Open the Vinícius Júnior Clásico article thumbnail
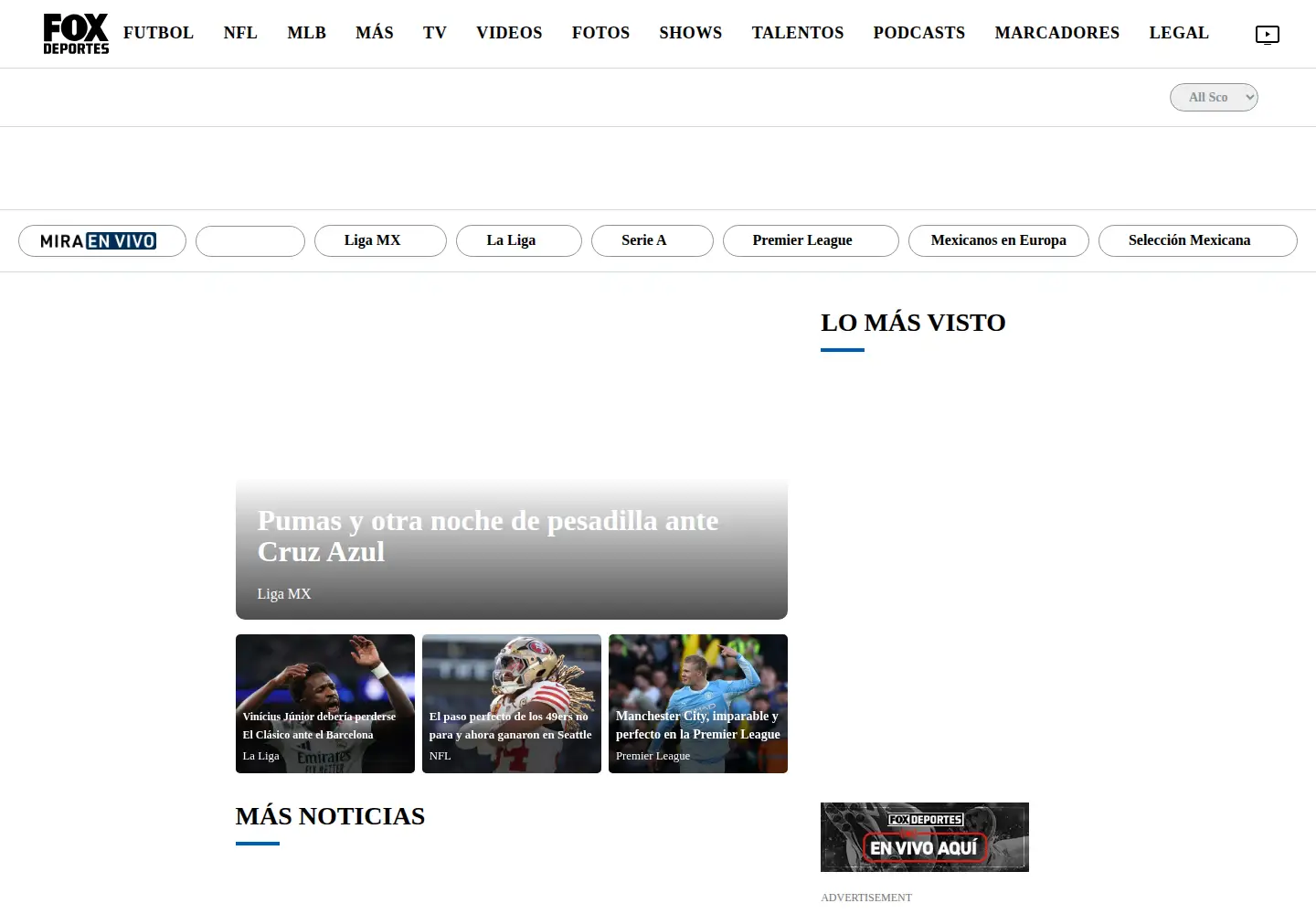Image resolution: width=1316 pixels, height=914 pixels. pos(325,704)
